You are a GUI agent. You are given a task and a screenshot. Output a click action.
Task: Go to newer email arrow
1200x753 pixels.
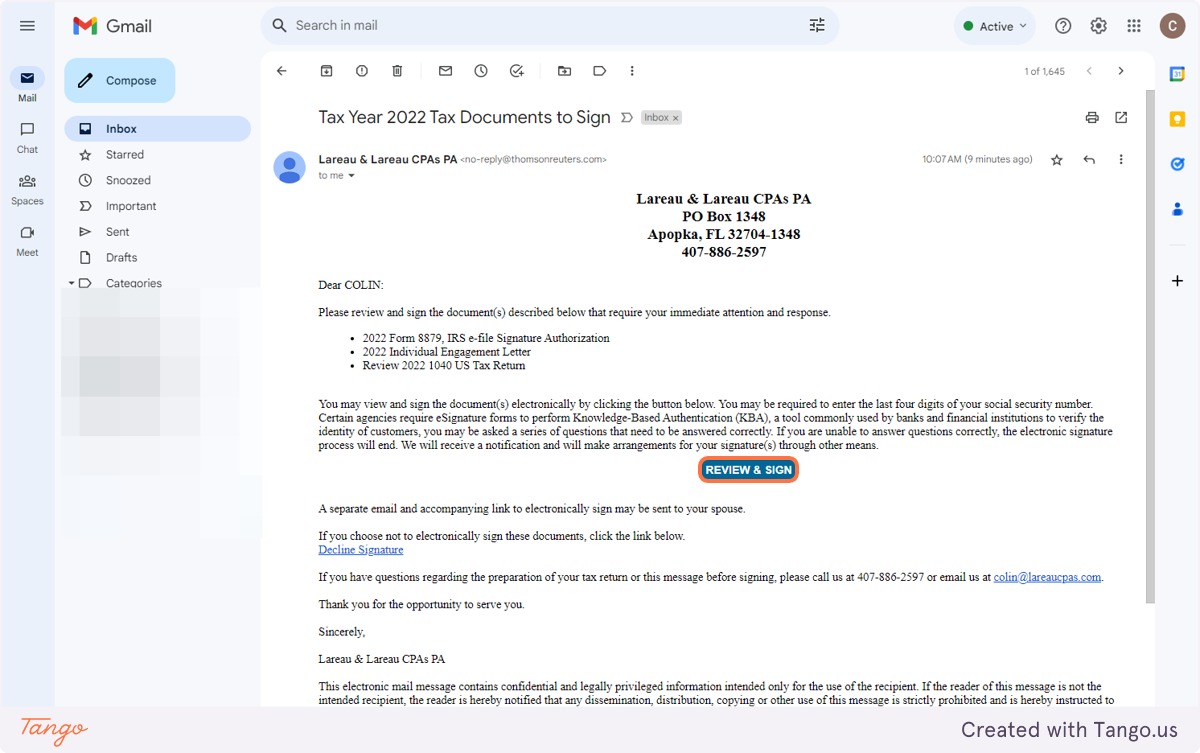click(x=1089, y=71)
